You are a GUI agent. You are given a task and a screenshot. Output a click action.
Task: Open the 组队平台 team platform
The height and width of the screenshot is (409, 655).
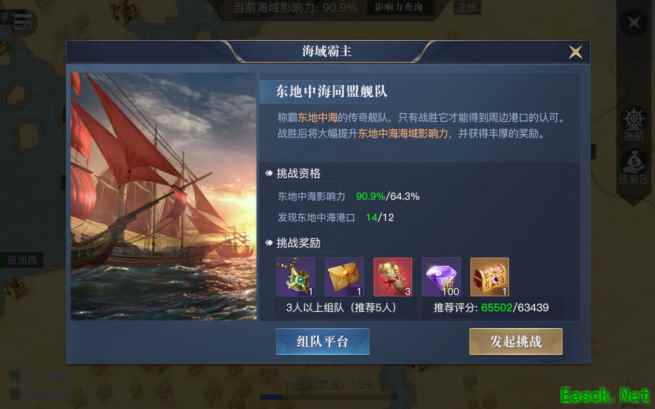click(322, 342)
